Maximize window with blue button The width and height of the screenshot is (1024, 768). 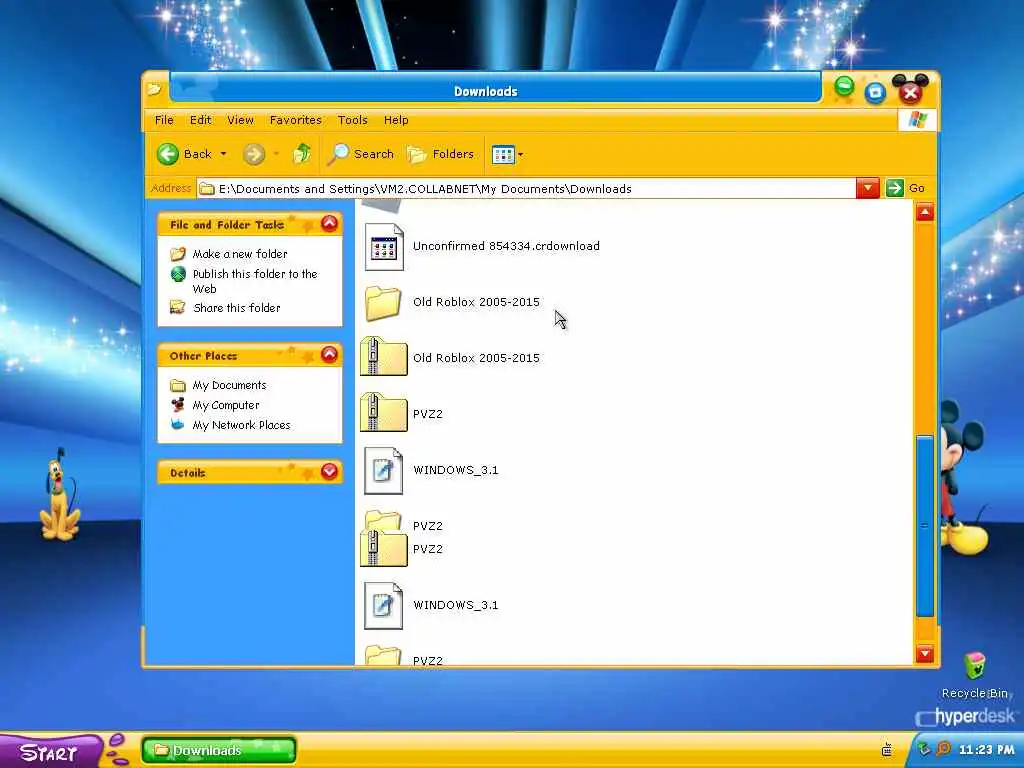pos(875,93)
